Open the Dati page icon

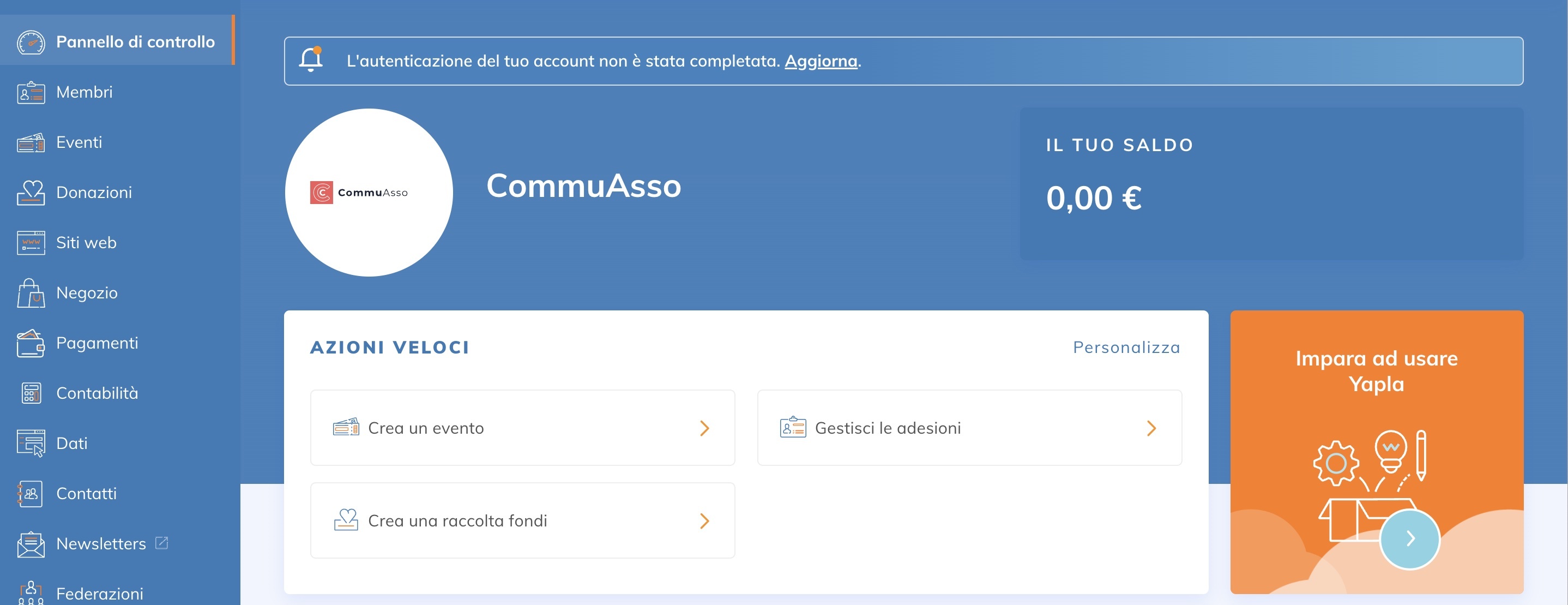[30, 443]
